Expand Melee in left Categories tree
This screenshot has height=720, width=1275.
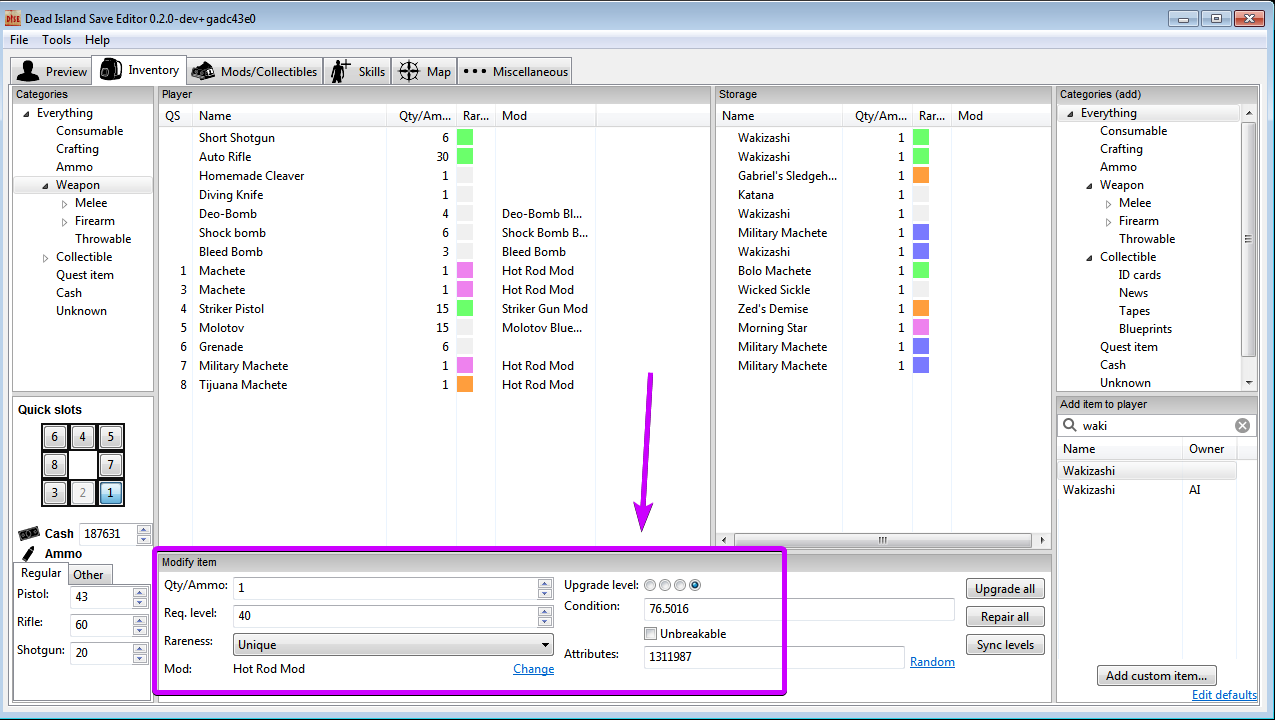(x=65, y=204)
